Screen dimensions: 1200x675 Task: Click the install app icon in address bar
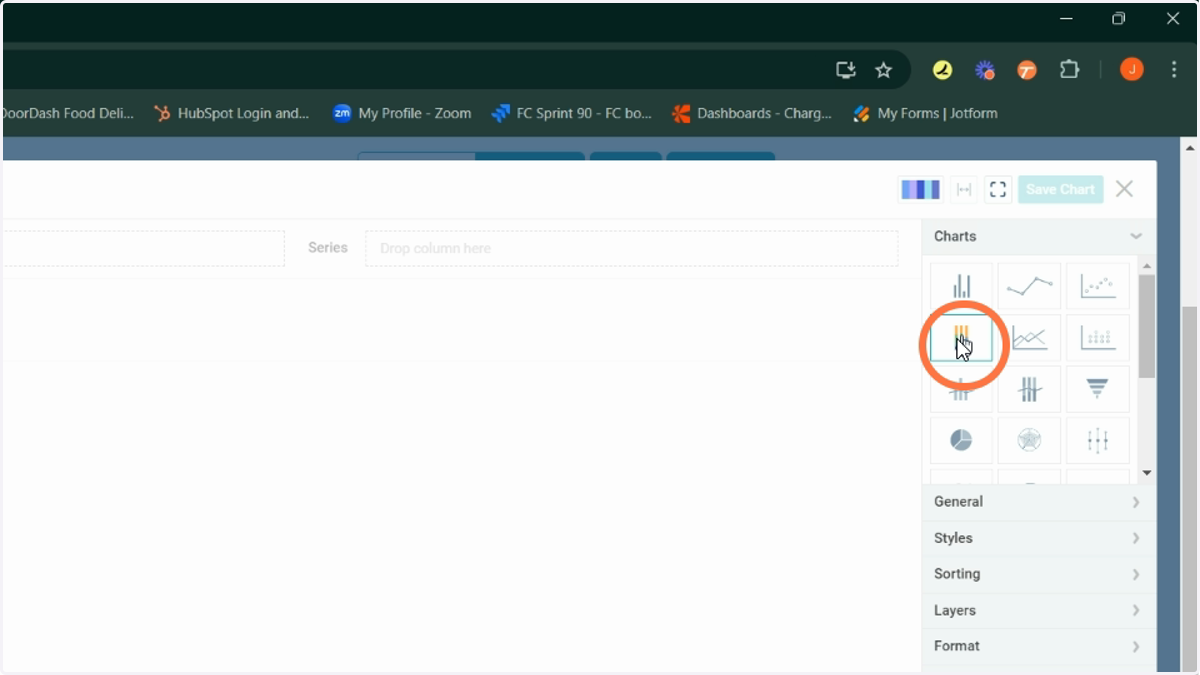pyautogui.click(x=846, y=70)
